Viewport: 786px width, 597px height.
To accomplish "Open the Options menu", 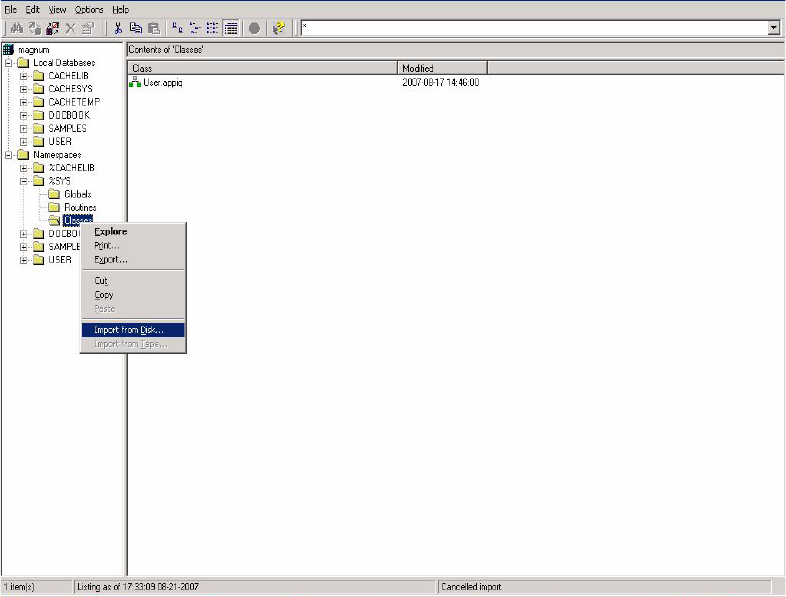I will tap(89, 10).
